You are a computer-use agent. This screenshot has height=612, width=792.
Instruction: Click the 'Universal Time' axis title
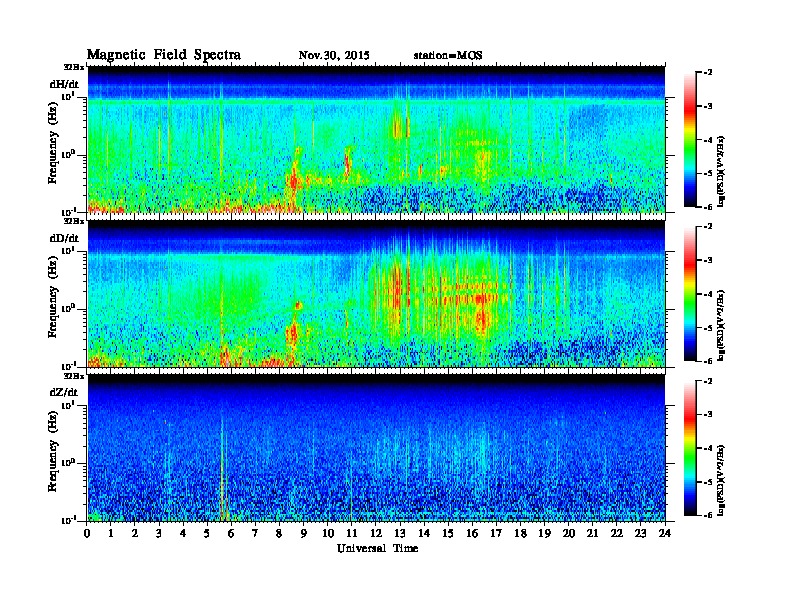tap(377, 548)
